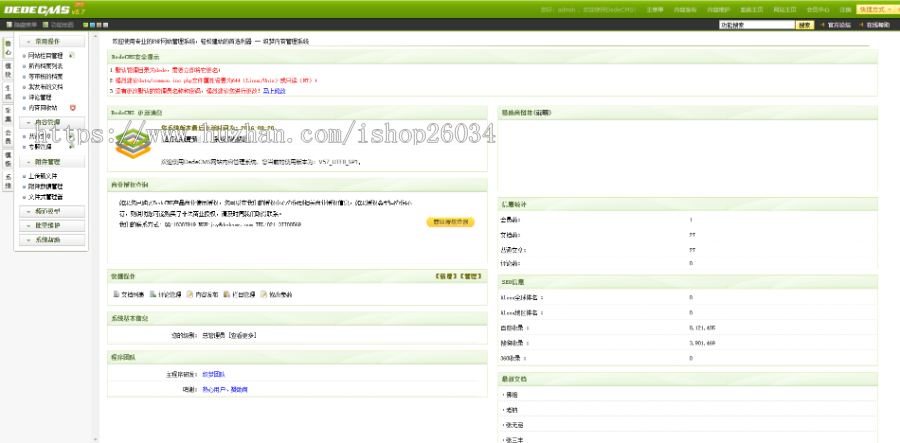
Task: Click the yellow 搜索 search button
Action: (805, 25)
